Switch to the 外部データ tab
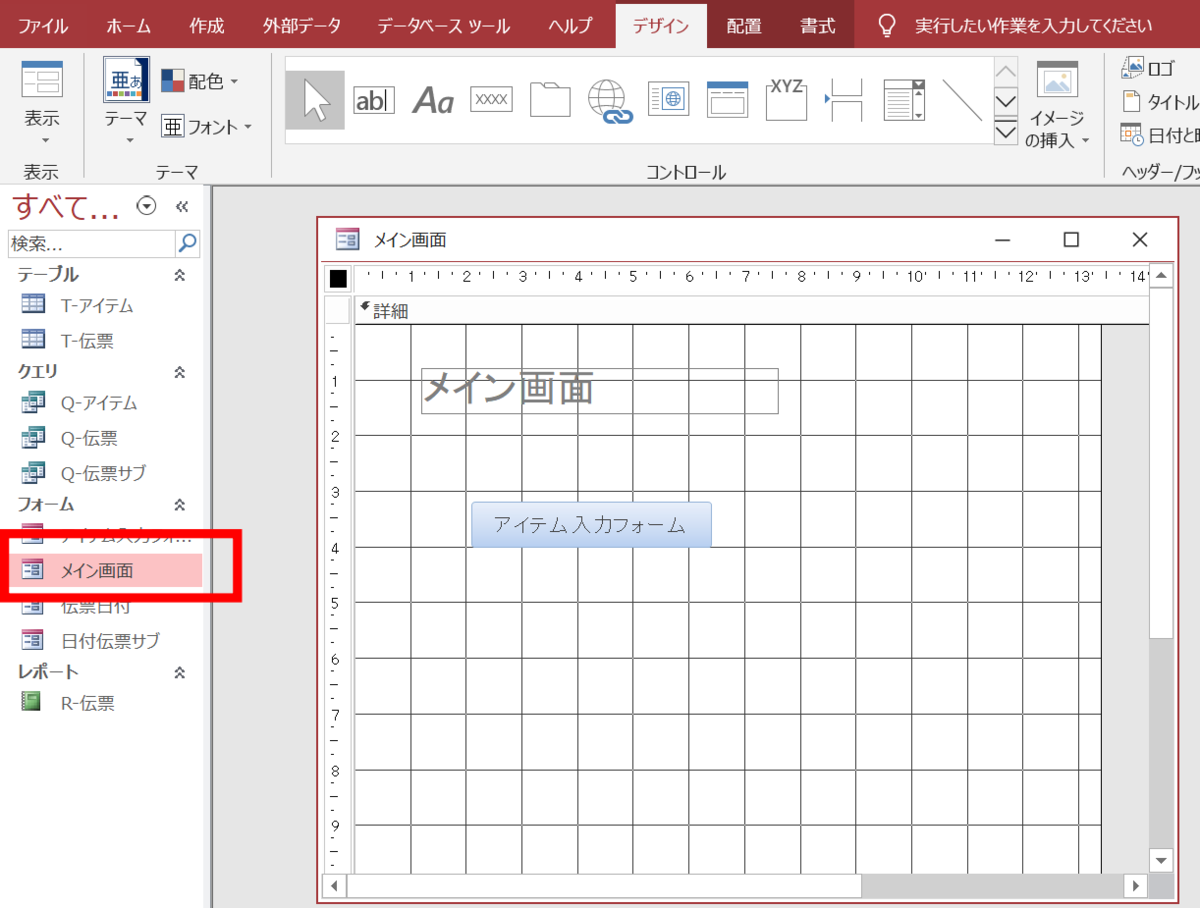Image resolution: width=1200 pixels, height=908 pixels. 301,26
